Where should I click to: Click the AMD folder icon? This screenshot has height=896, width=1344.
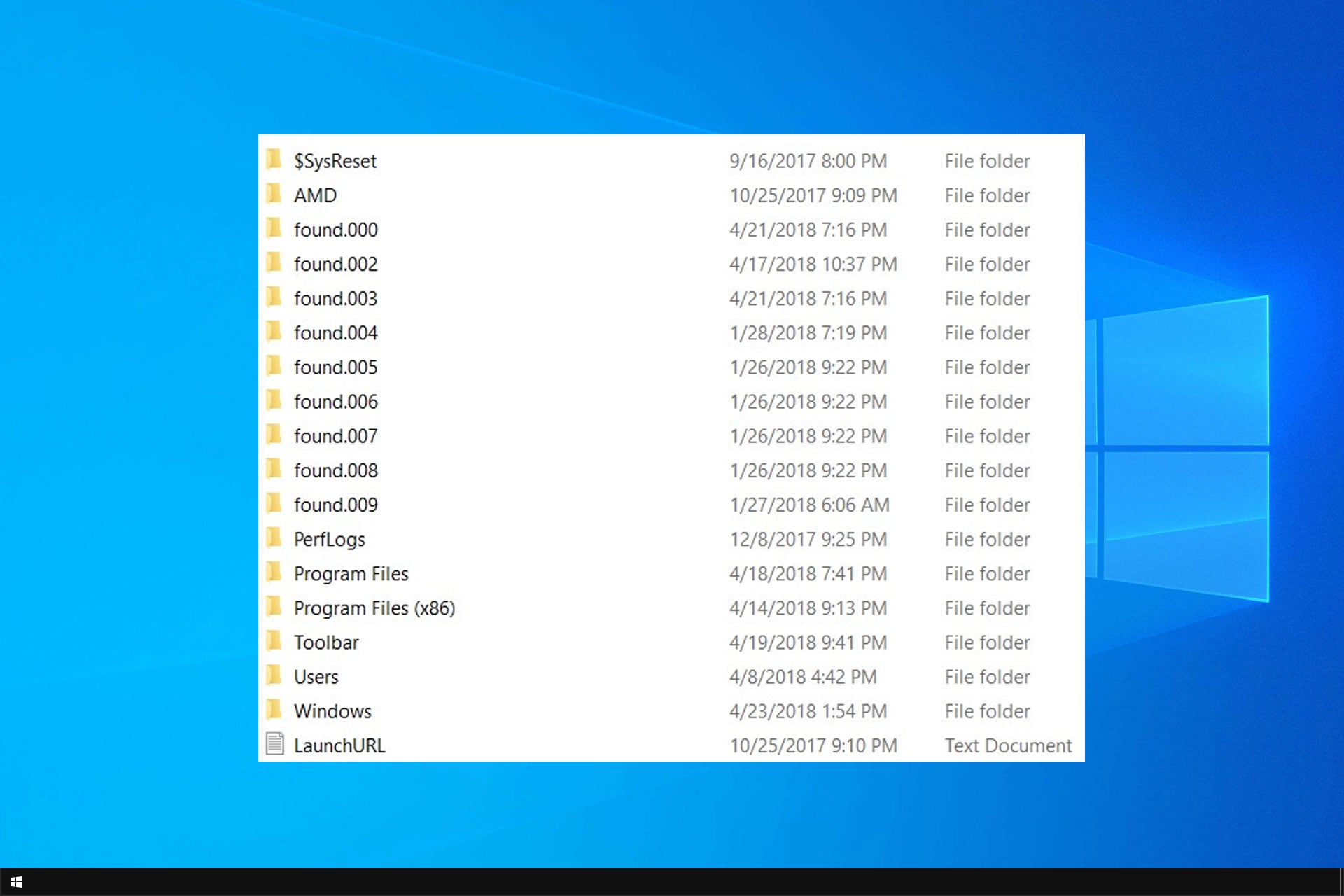click(x=274, y=195)
